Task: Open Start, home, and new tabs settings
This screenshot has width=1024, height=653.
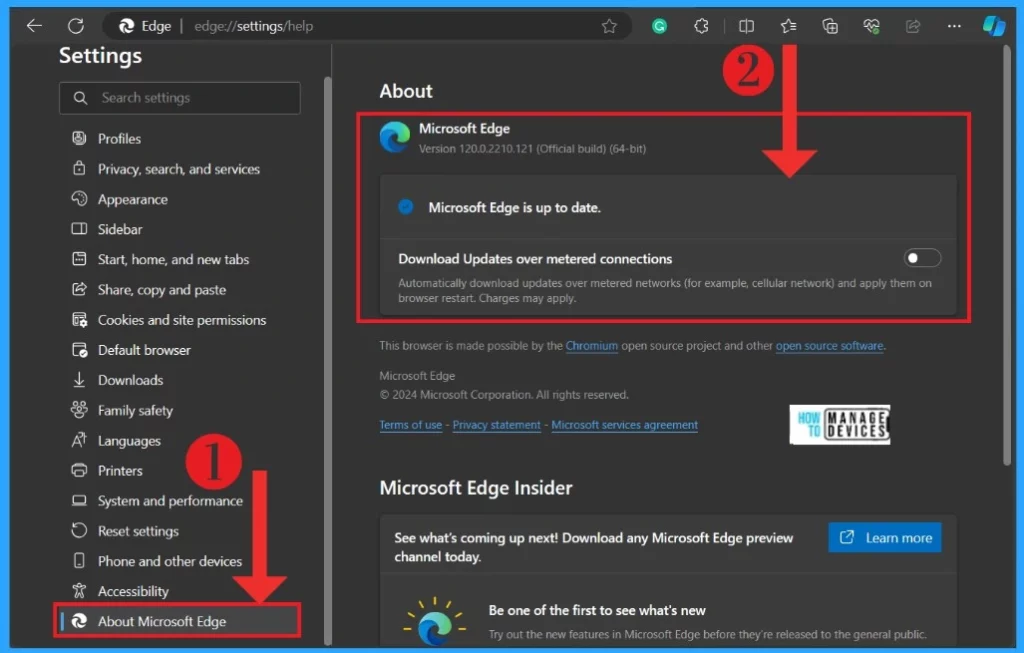Action: click(x=173, y=259)
